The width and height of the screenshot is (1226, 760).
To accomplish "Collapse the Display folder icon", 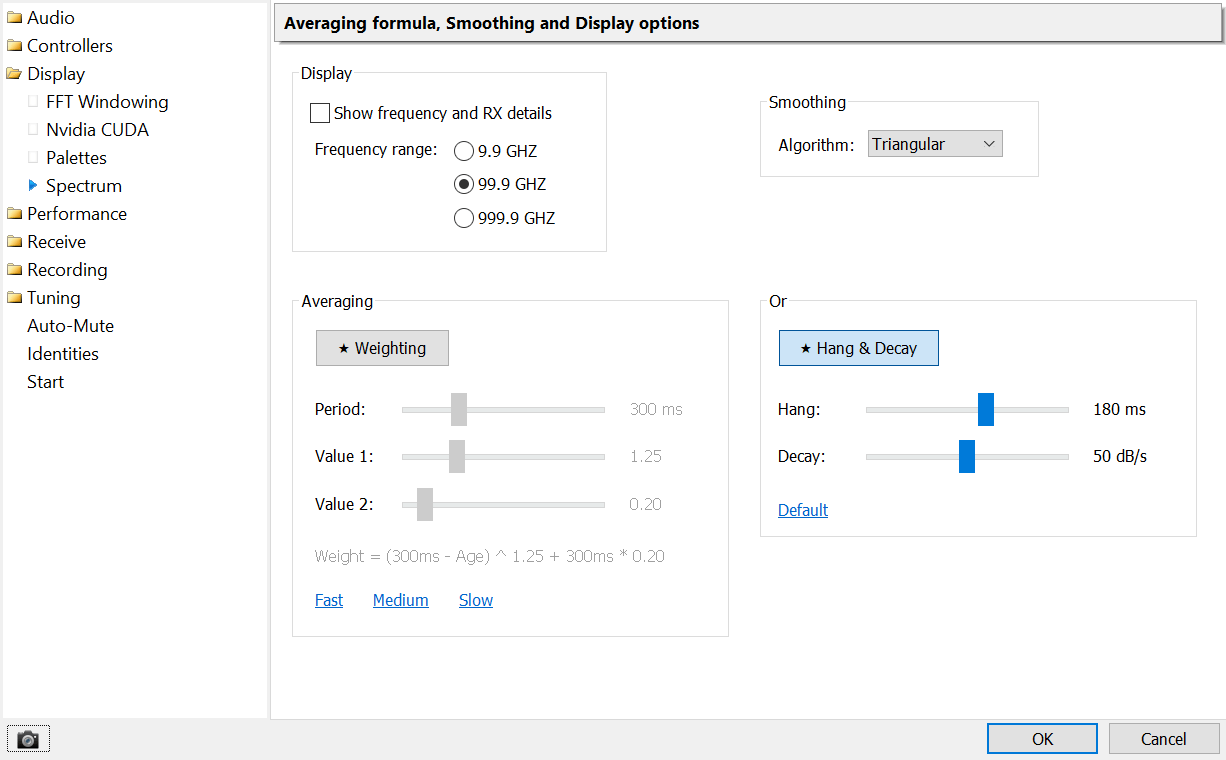I will (14, 74).
